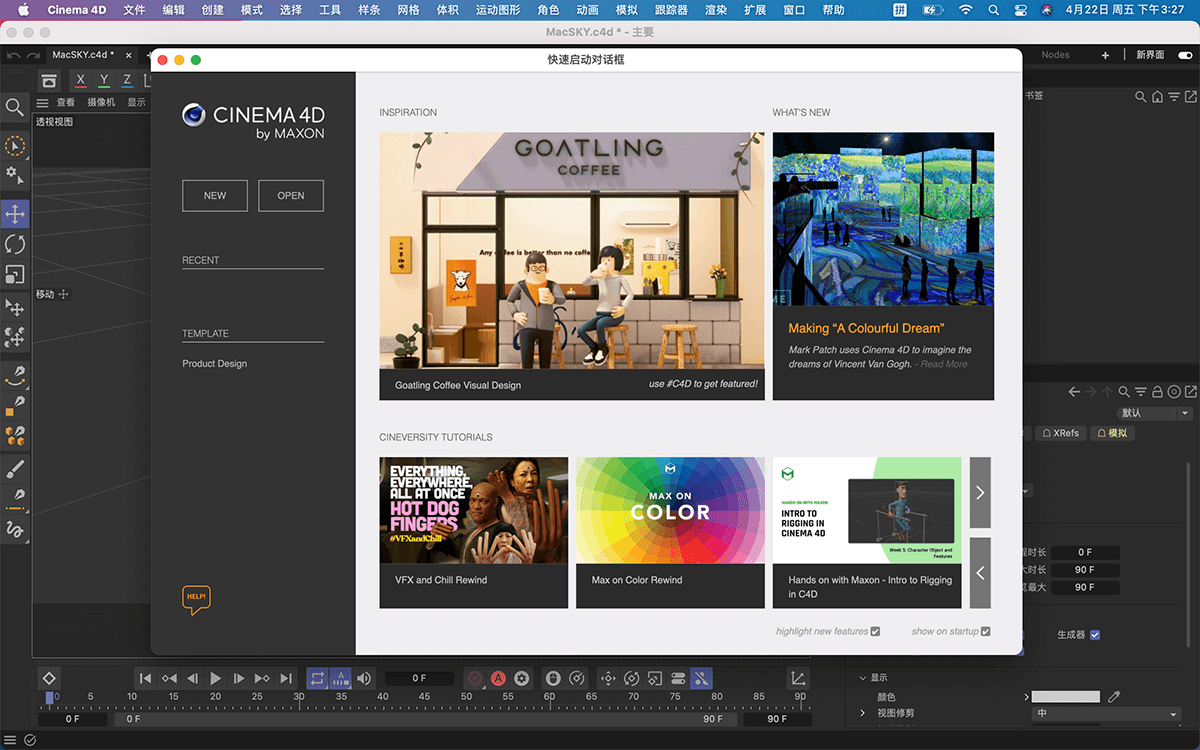The width and height of the screenshot is (1200, 750).
Task: Click the play forward button
Action: pyautogui.click(x=215, y=678)
